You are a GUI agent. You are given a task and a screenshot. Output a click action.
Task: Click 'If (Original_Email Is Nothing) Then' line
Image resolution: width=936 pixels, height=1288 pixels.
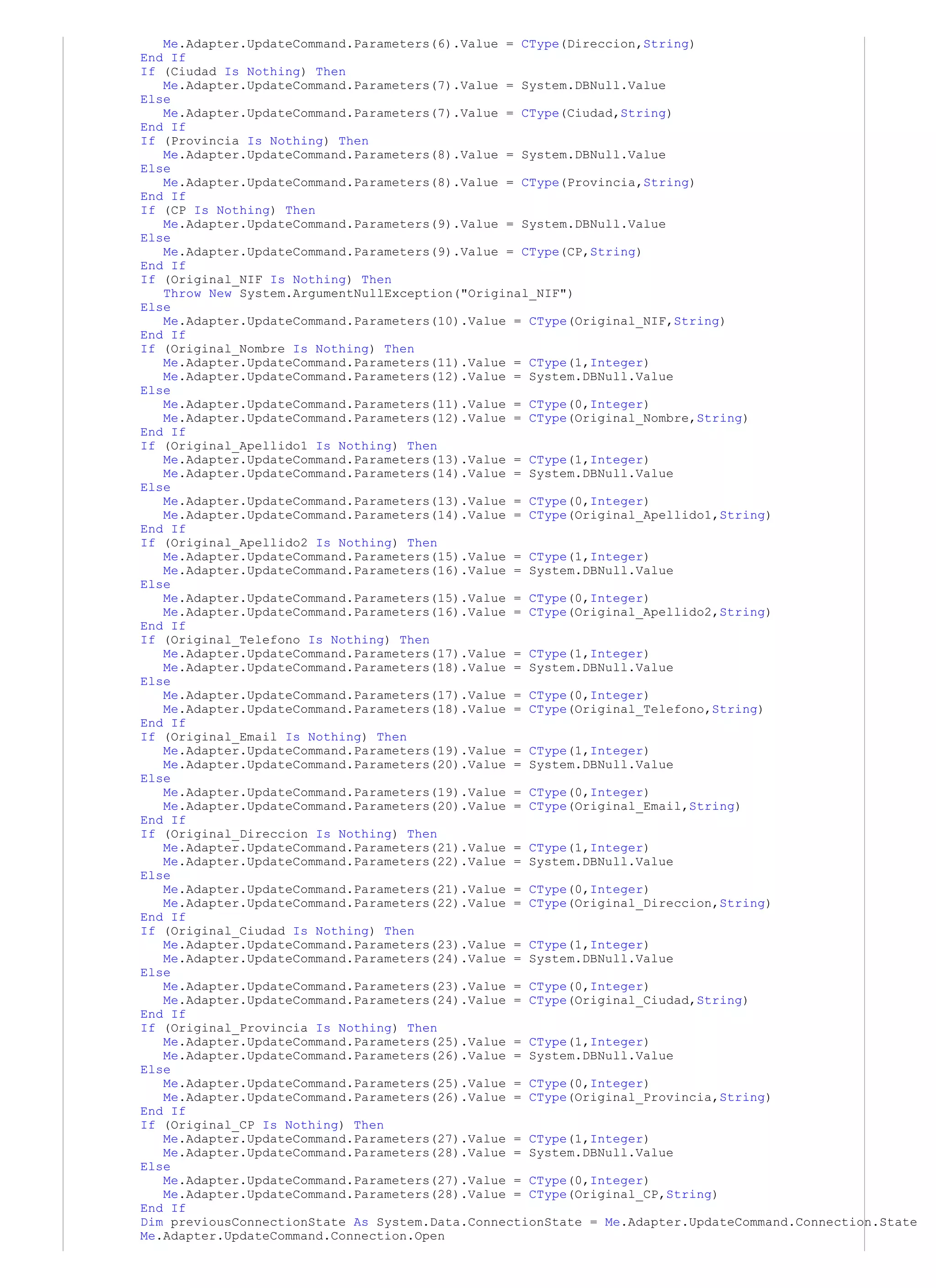tap(274, 737)
